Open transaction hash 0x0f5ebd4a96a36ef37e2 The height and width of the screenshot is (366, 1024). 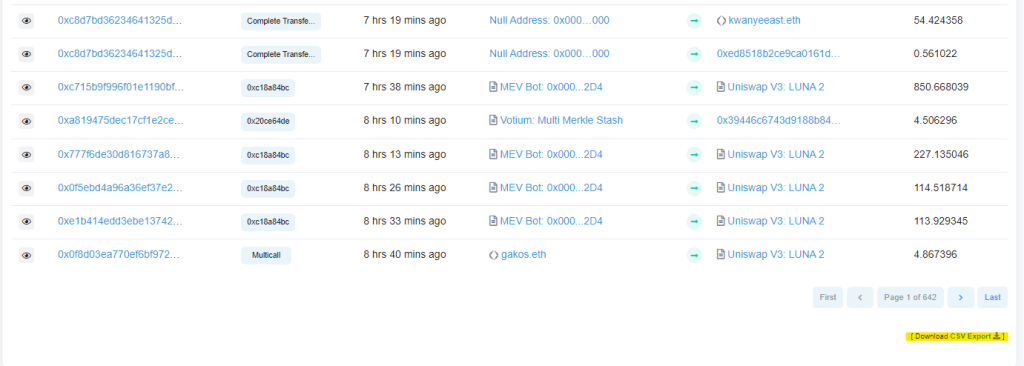pos(120,188)
